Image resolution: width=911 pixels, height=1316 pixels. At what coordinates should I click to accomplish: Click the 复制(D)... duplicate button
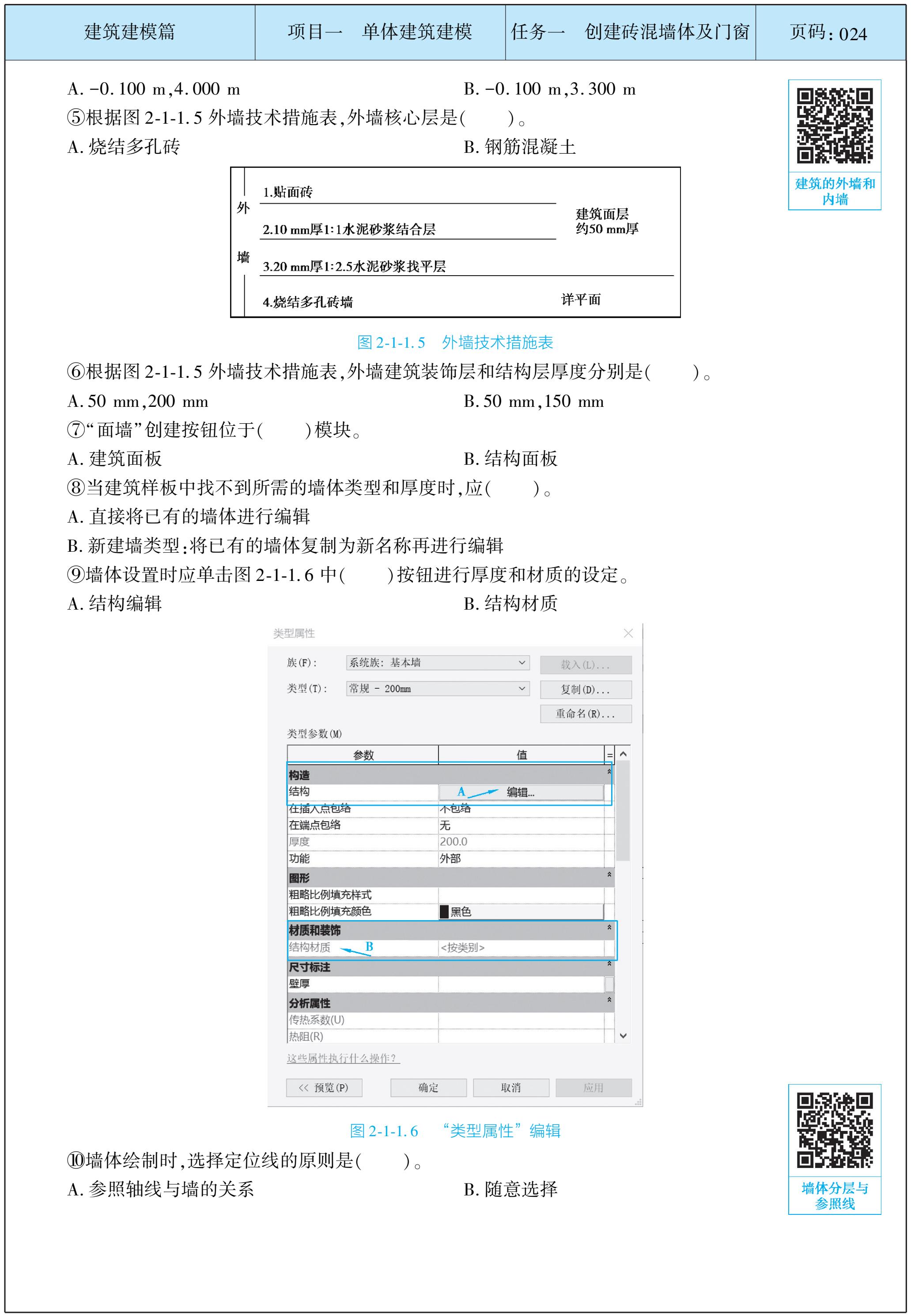[586, 690]
